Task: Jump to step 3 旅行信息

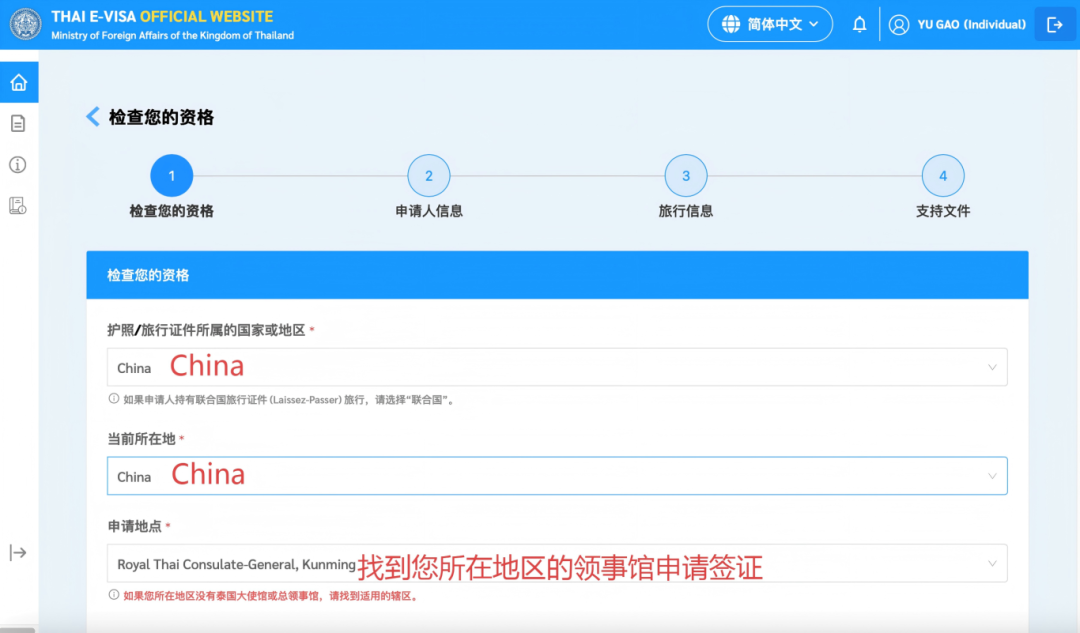Action: 686,176
